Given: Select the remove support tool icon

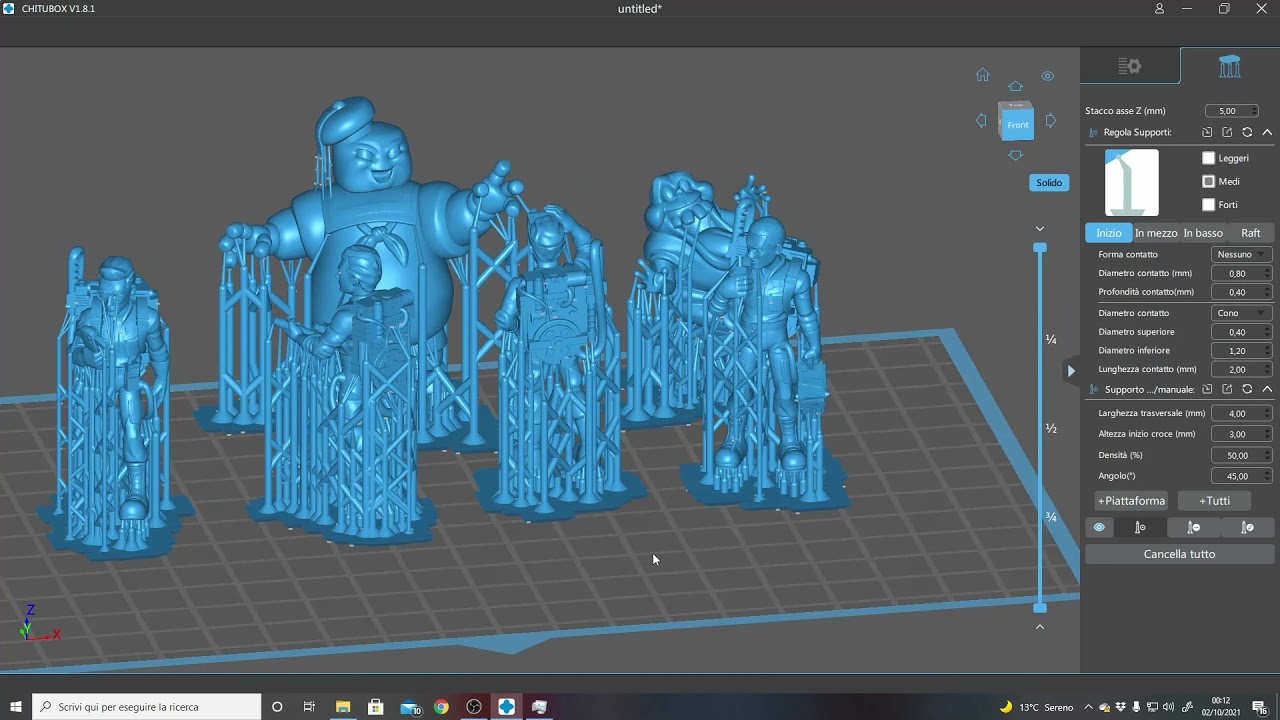Looking at the screenshot, I should [x=1194, y=528].
